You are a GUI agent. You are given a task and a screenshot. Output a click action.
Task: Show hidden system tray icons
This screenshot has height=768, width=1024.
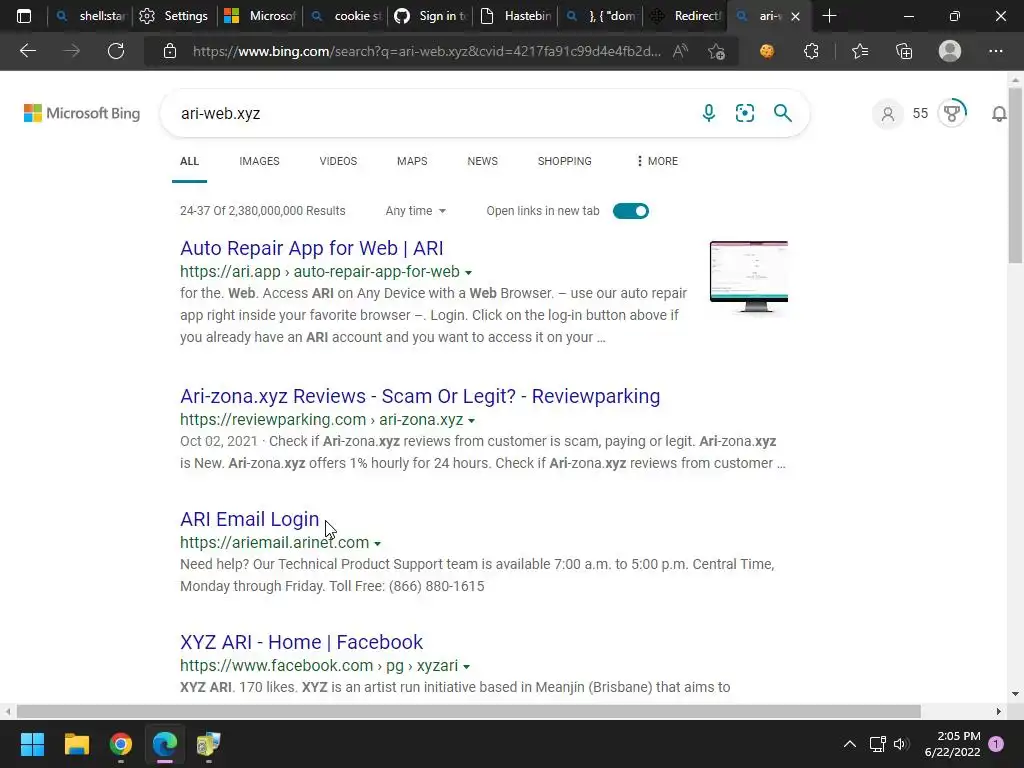tap(850, 744)
